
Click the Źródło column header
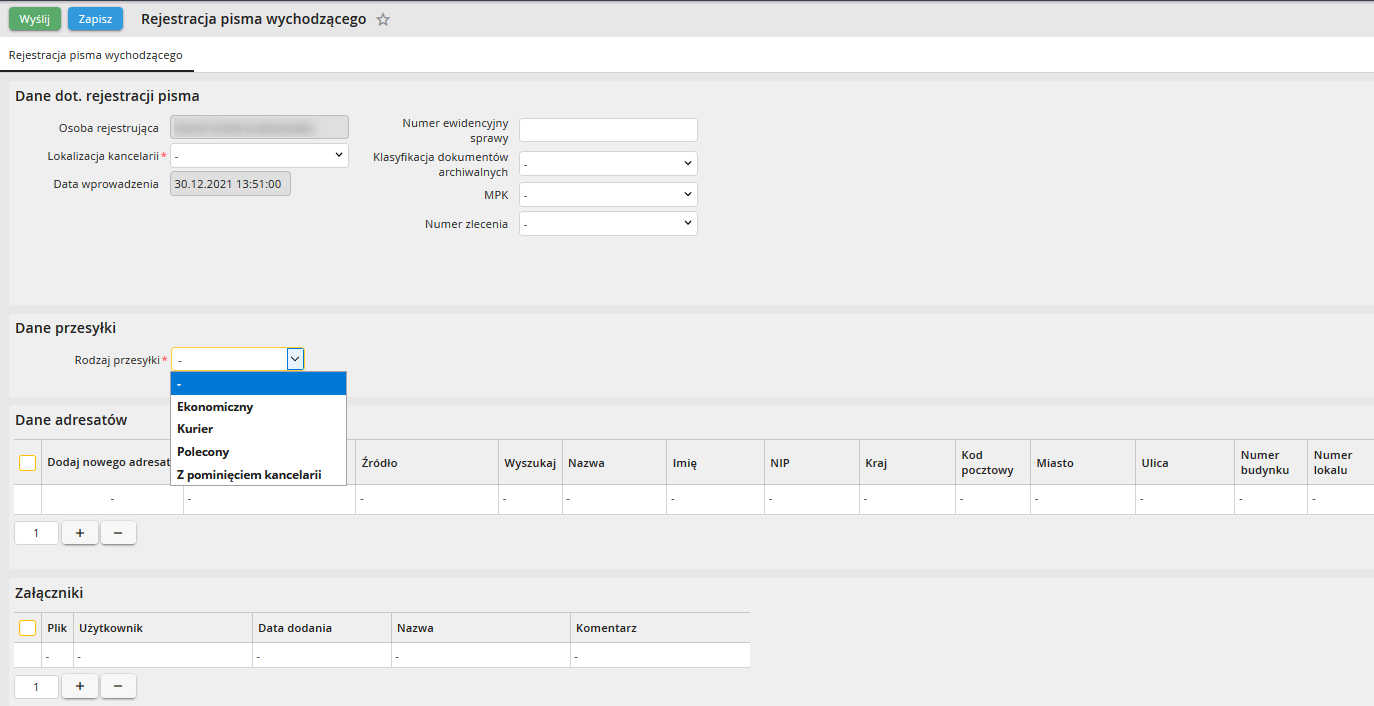(427, 463)
